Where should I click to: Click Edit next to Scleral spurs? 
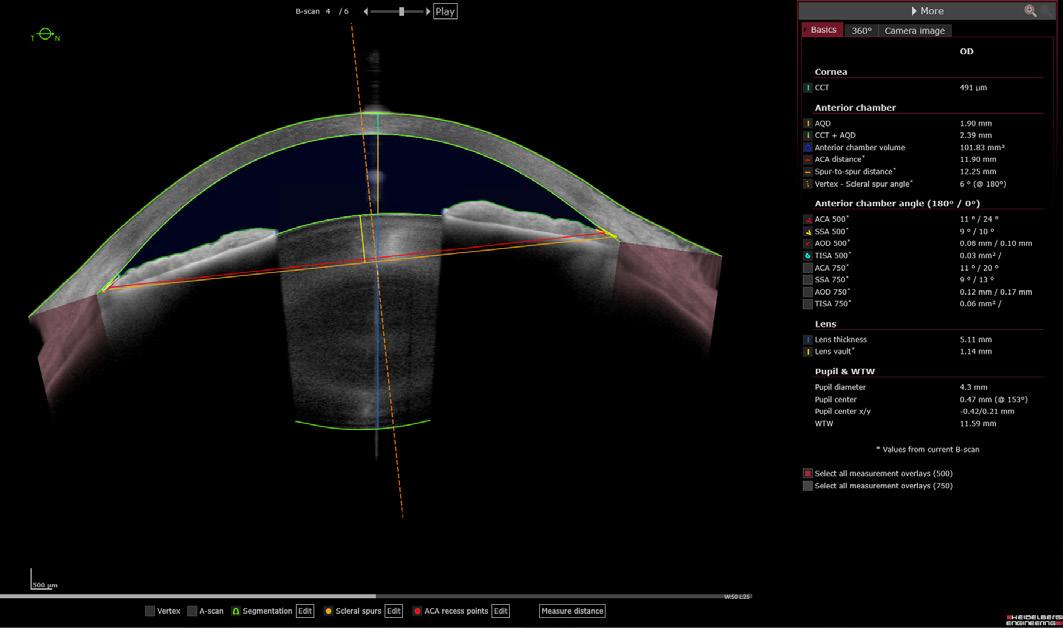[394, 611]
